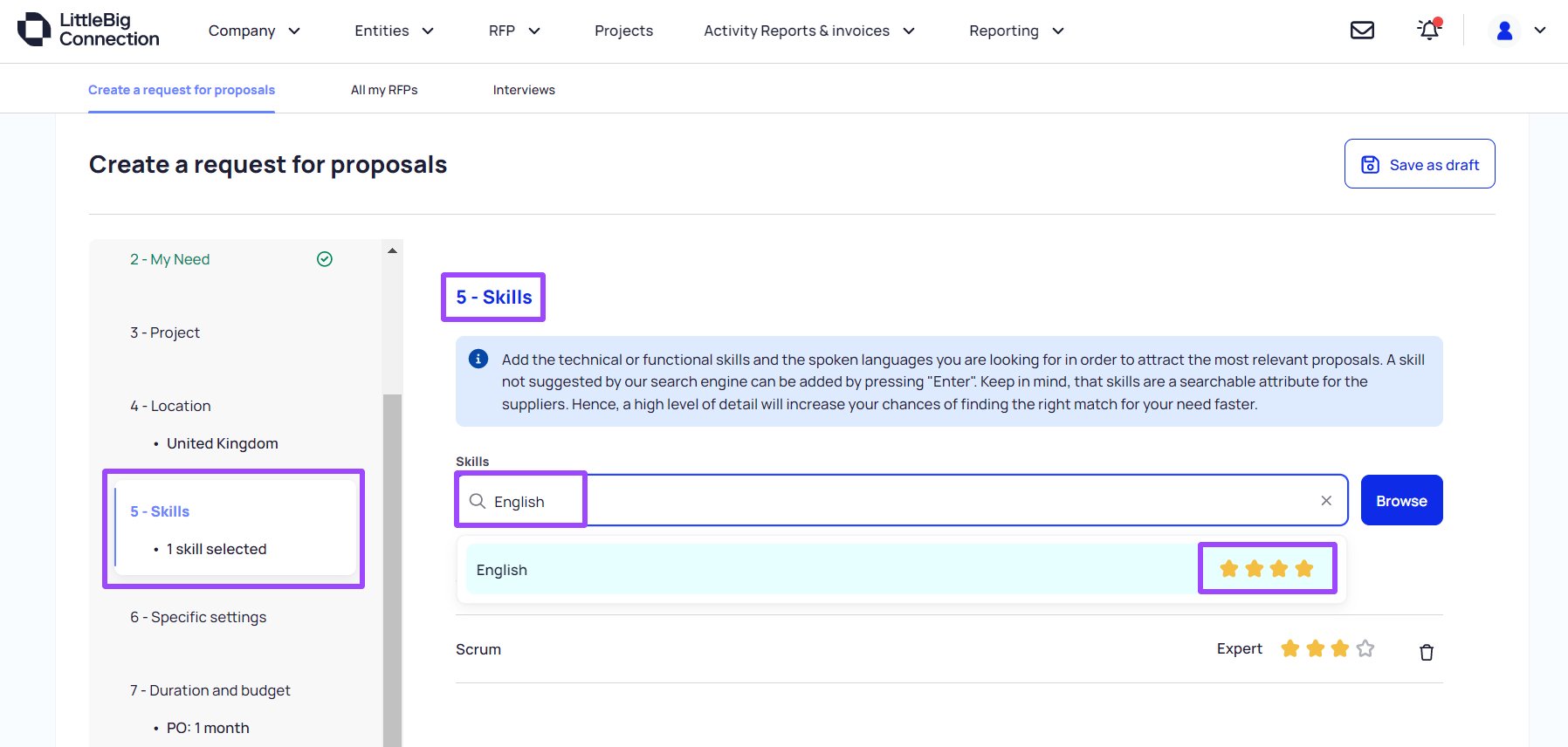Open the messages envelope icon
Viewport: 1568px width, 747px height.
pyautogui.click(x=1362, y=31)
